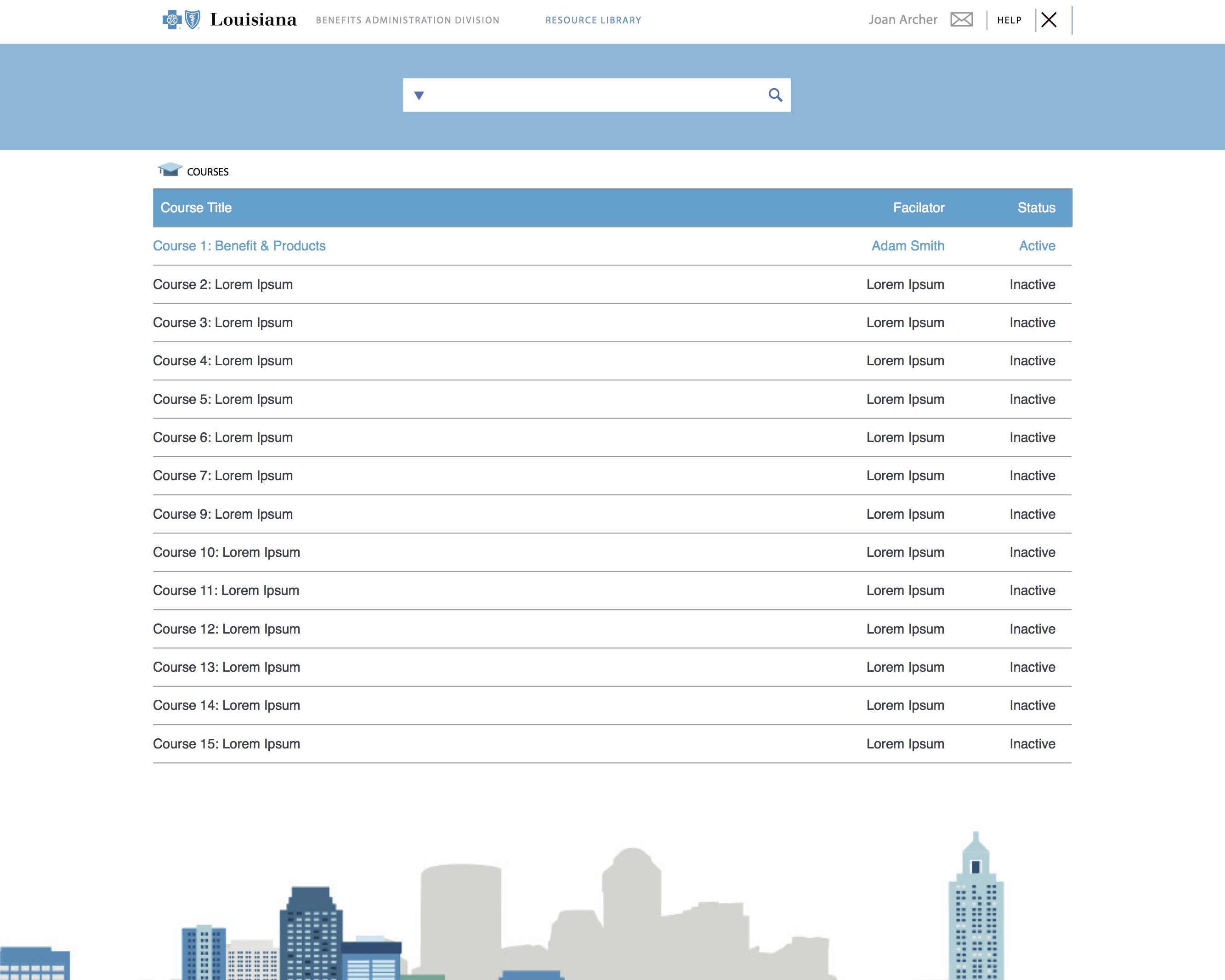1225x980 pixels.
Task: Click the Joan Archer user name
Action: click(902, 20)
